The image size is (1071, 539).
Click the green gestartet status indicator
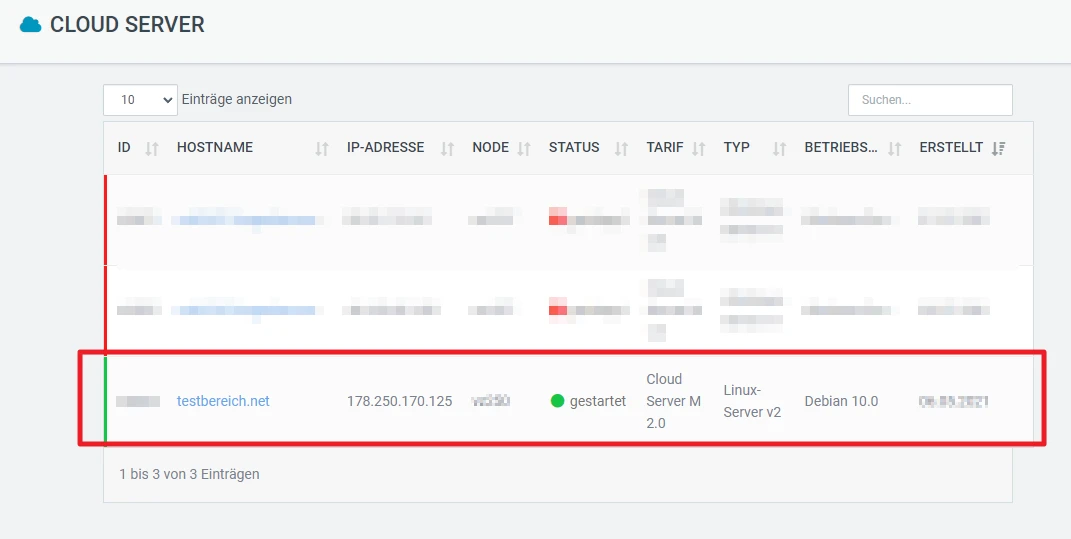(x=558, y=401)
